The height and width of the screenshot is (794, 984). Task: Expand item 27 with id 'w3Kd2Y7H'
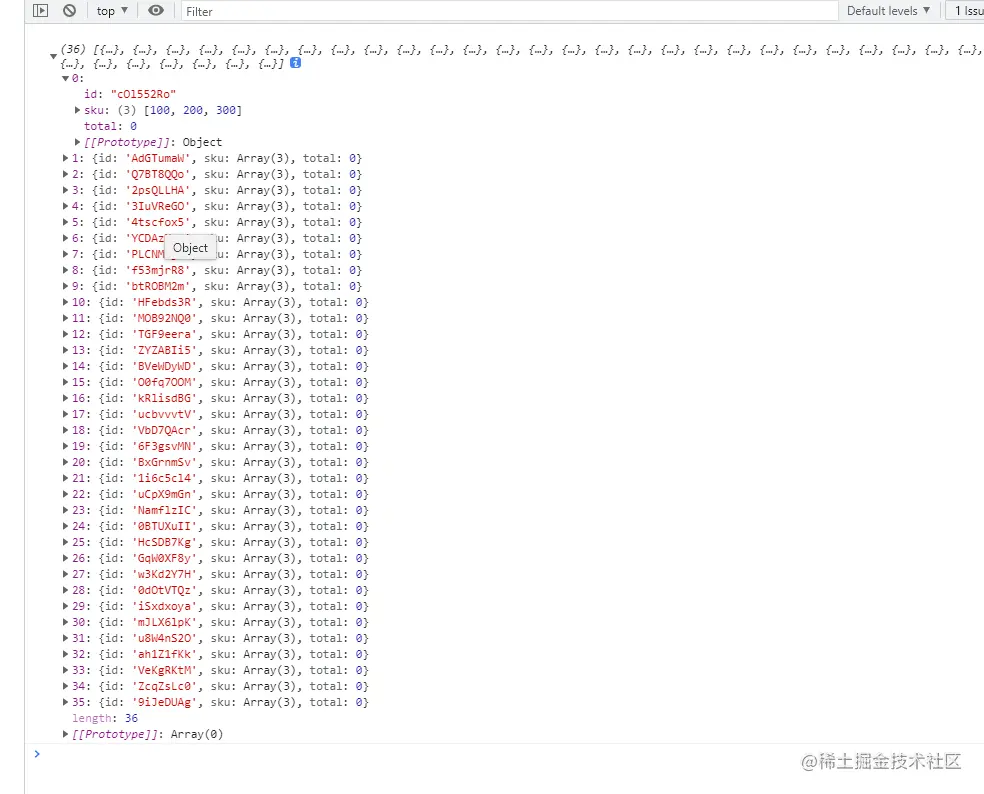(65, 574)
